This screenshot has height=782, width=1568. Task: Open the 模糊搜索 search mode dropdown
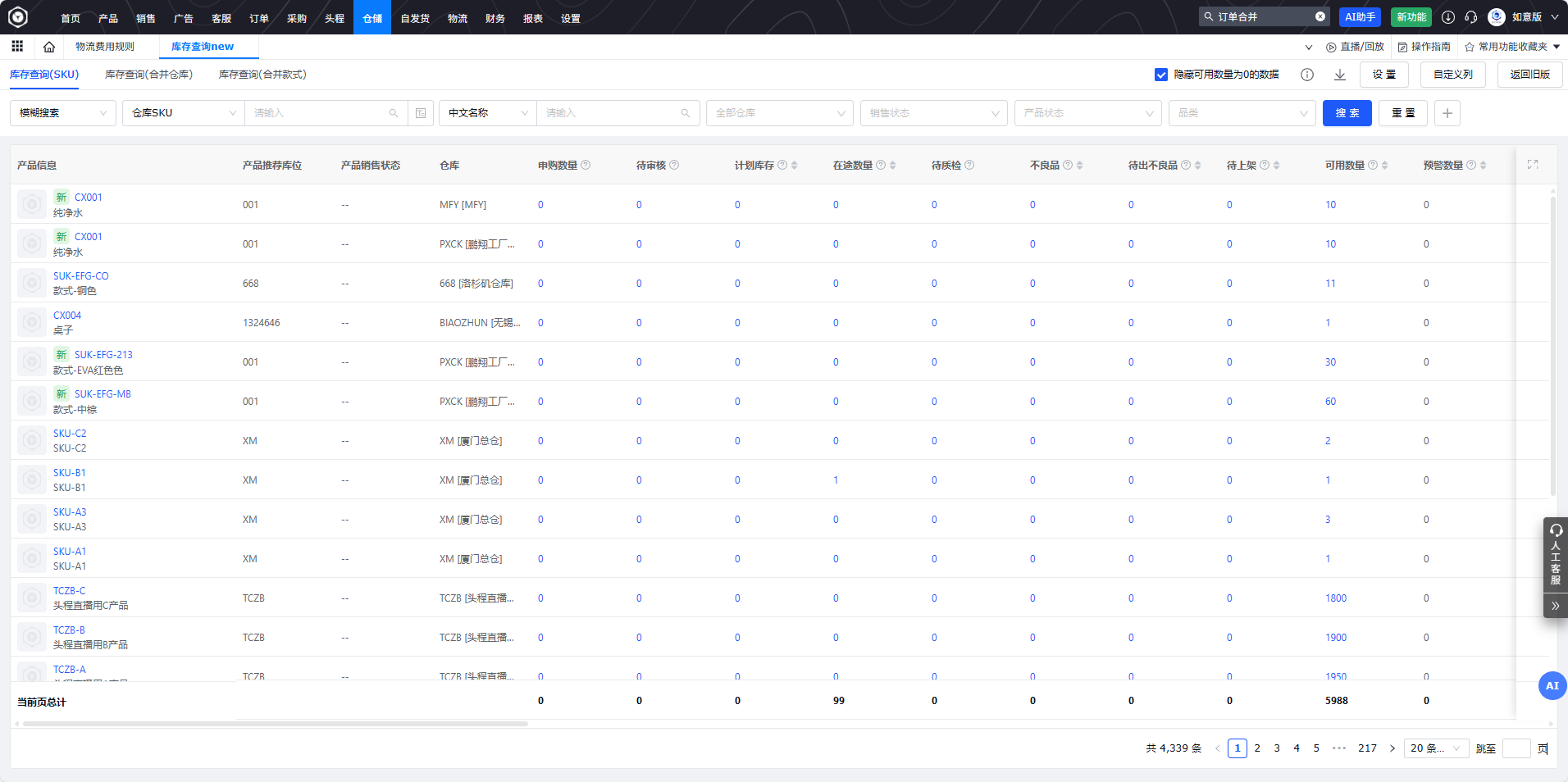pos(63,113)
